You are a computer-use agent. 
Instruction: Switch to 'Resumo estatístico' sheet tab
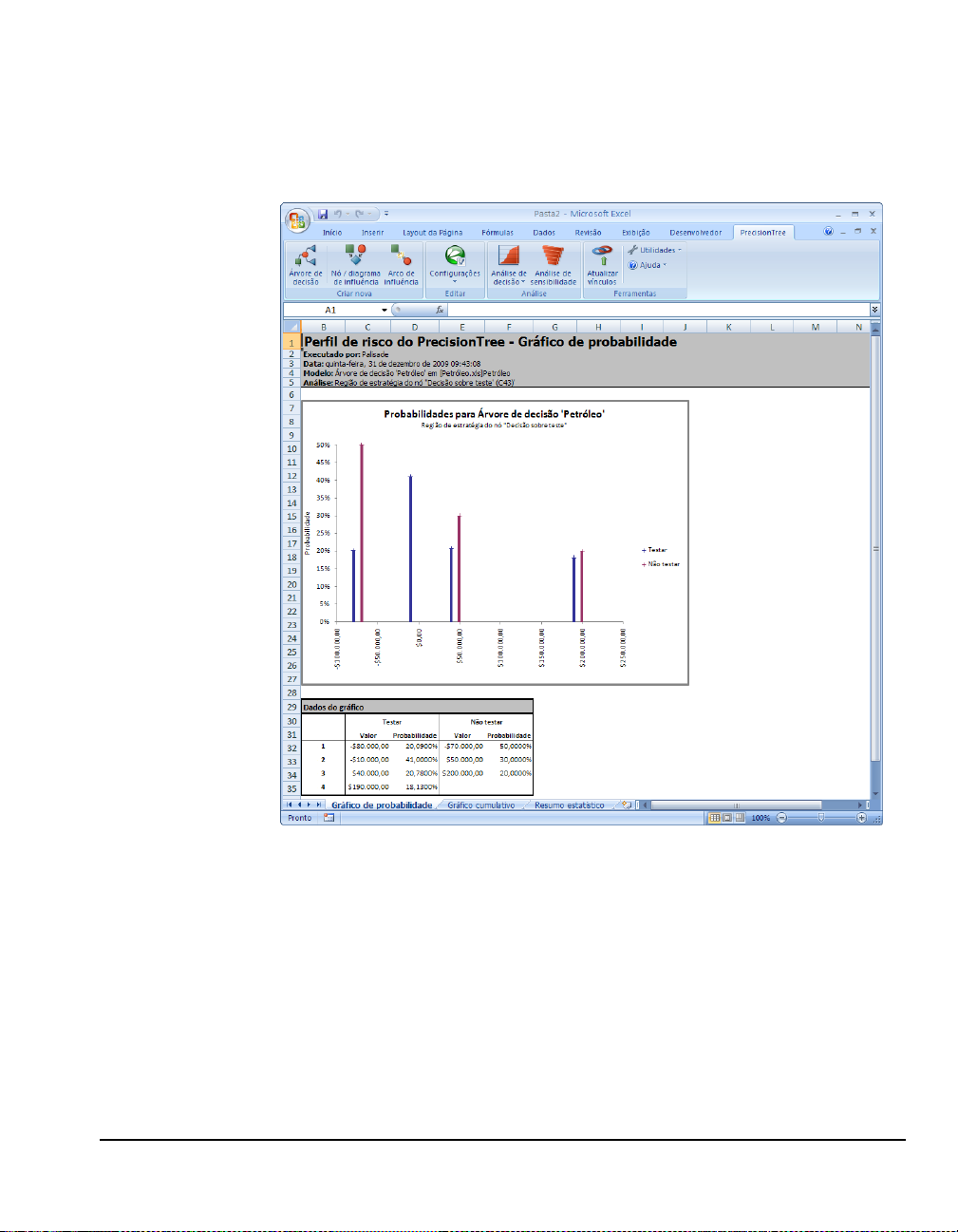click(569, 805)
